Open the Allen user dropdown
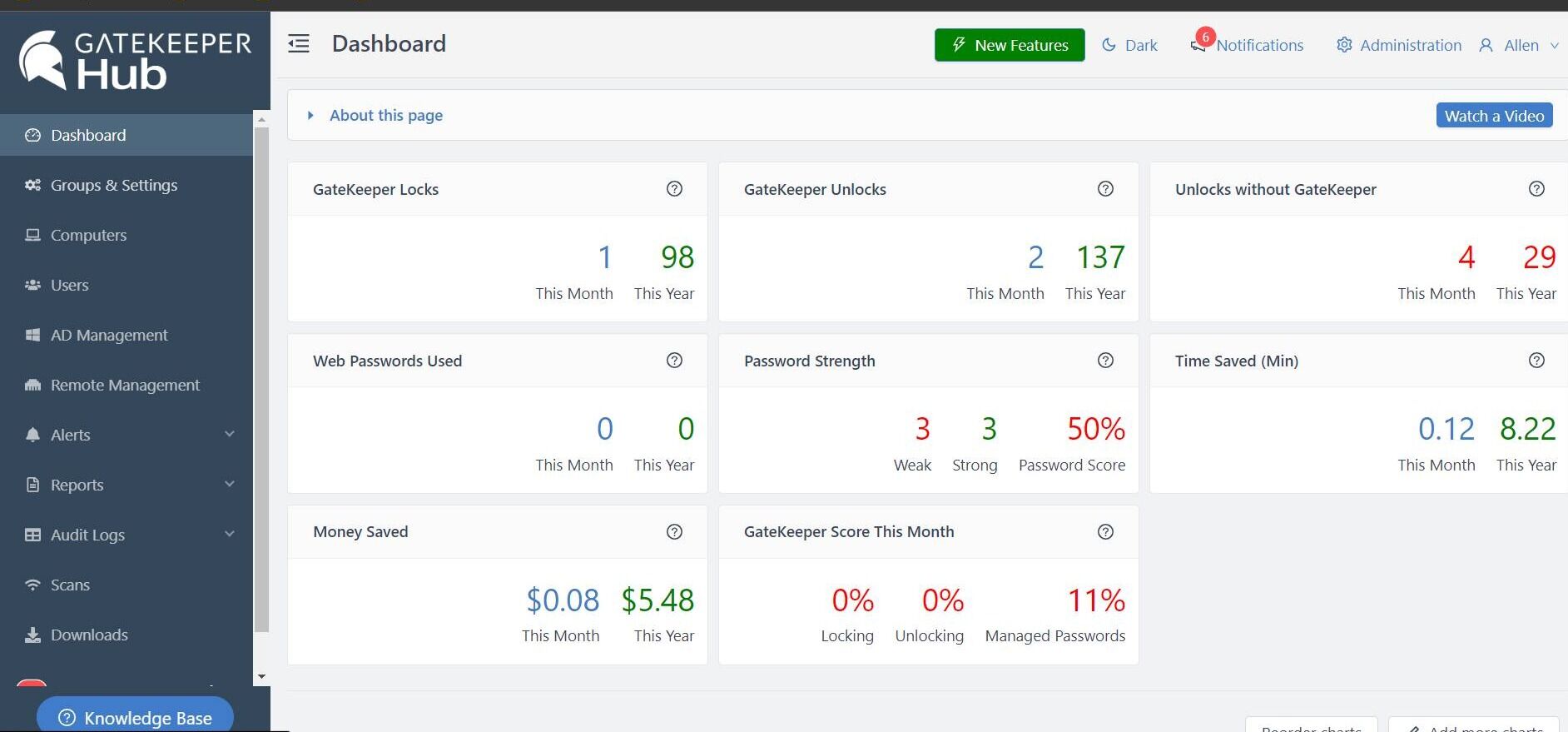Screen dimensions: 1568x732 [x=1519, y=46]
